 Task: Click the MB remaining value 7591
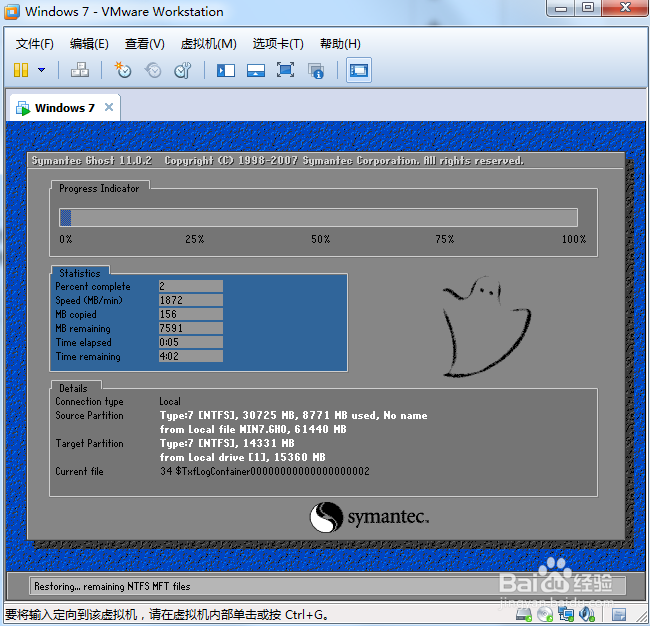pyautogui.click(x=191, y=328)
